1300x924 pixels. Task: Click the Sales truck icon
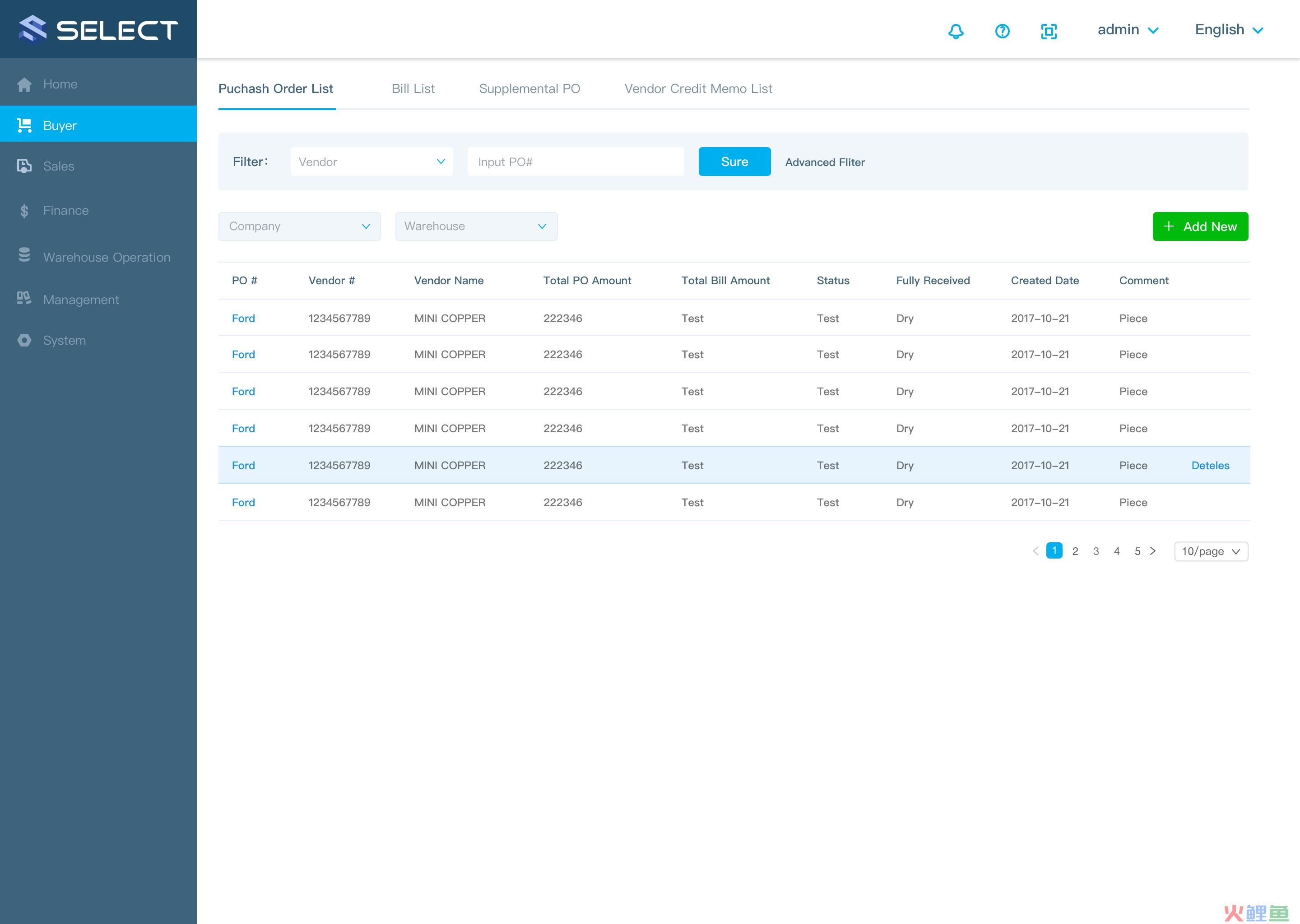point(24,166)
